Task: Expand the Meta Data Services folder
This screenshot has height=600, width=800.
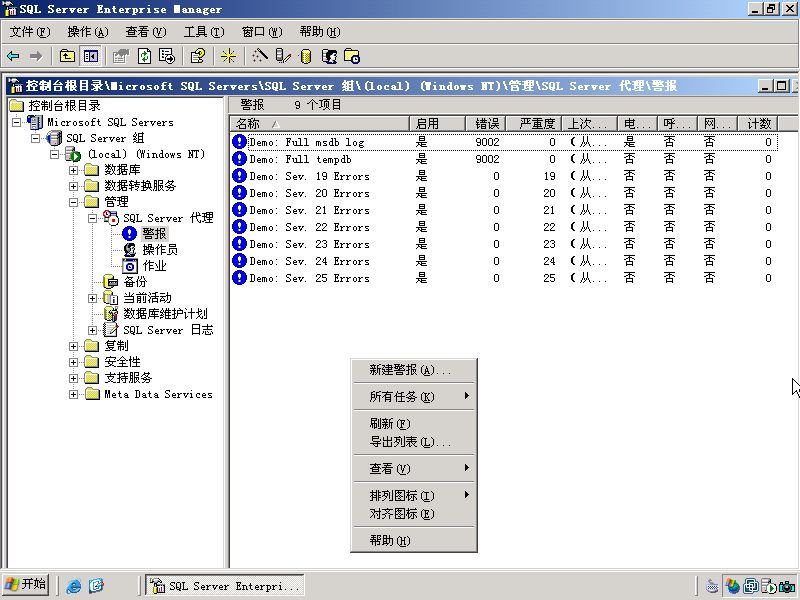Action: [x=73, y=394]
